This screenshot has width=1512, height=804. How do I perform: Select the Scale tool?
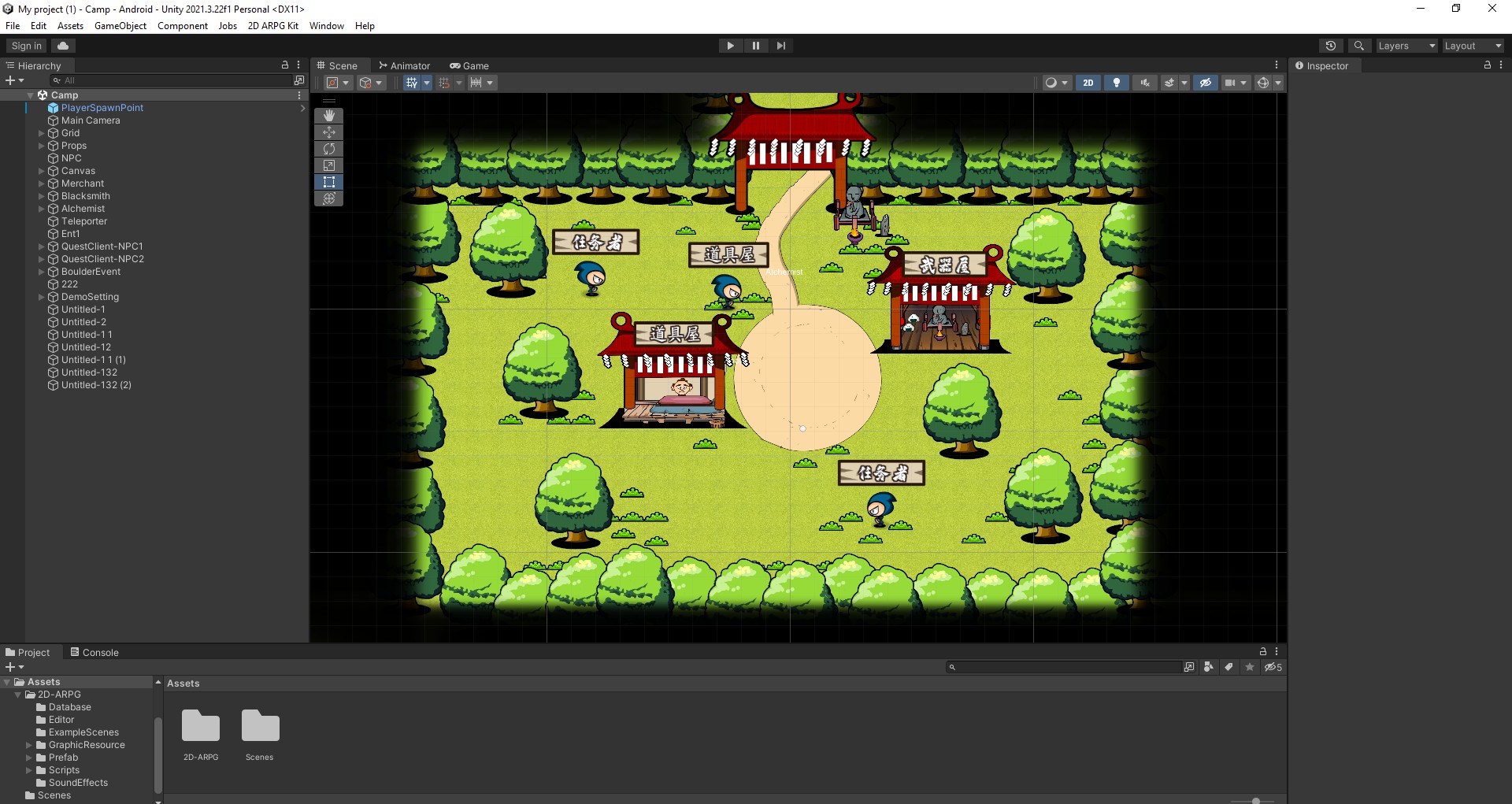[329, 165]
